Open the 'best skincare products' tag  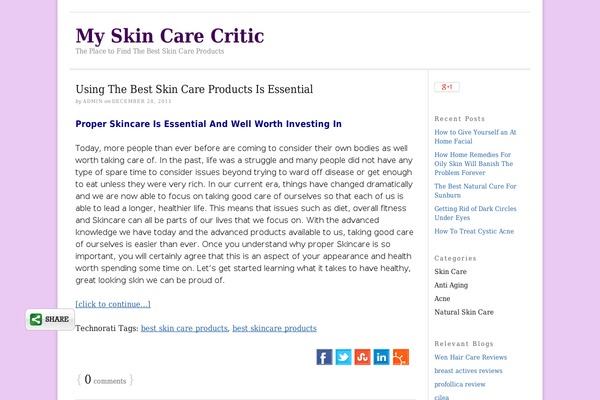[x=274, y=328]
